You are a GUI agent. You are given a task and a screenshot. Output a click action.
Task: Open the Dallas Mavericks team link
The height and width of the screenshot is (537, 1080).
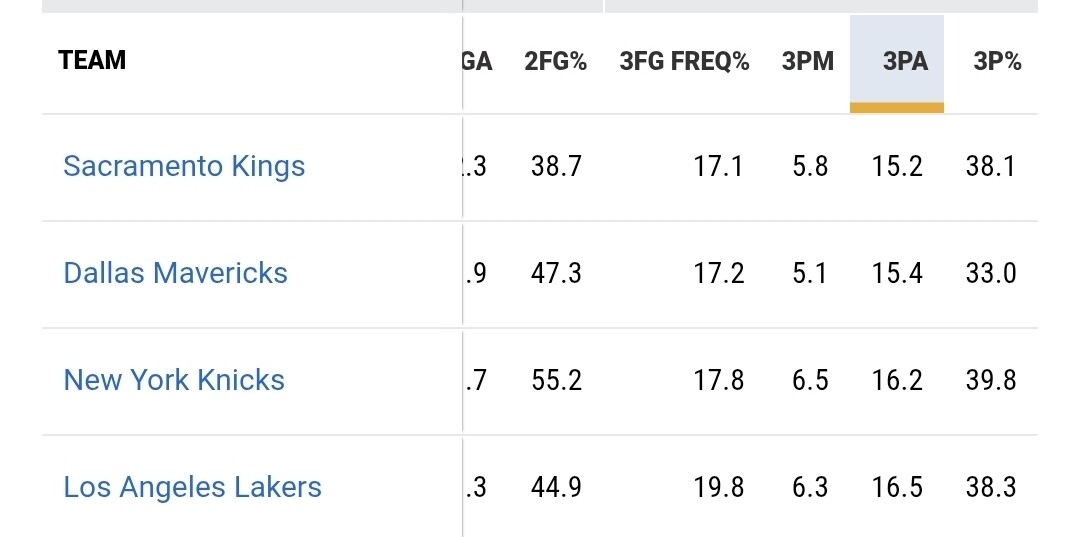176,273
